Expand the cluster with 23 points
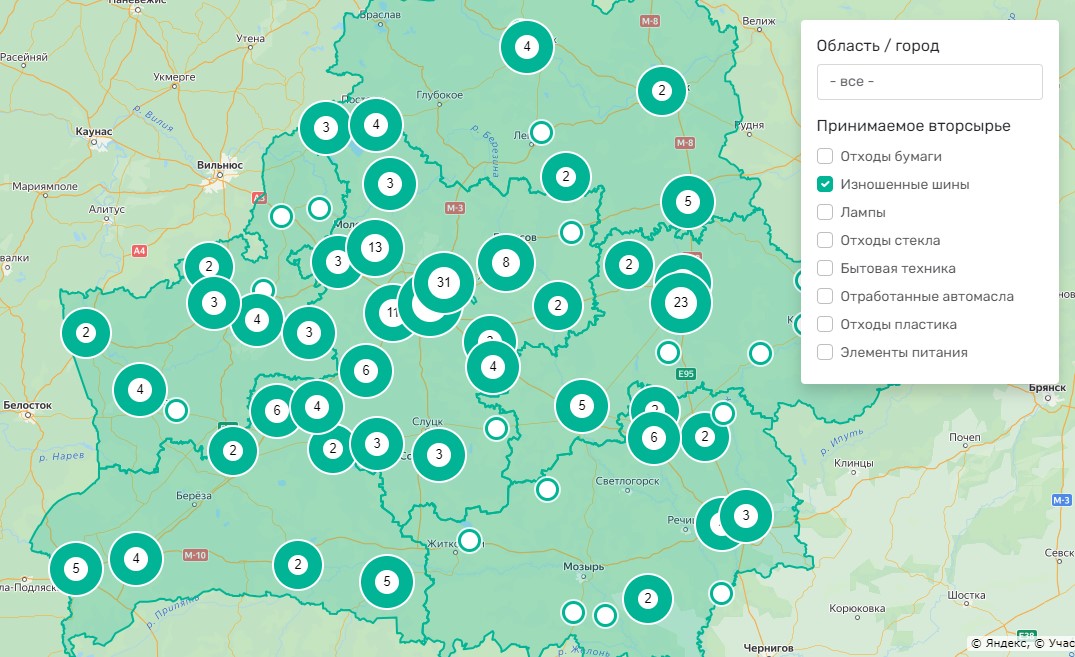Viewport: 1075px width, 657px height. (x=681, y=302)
